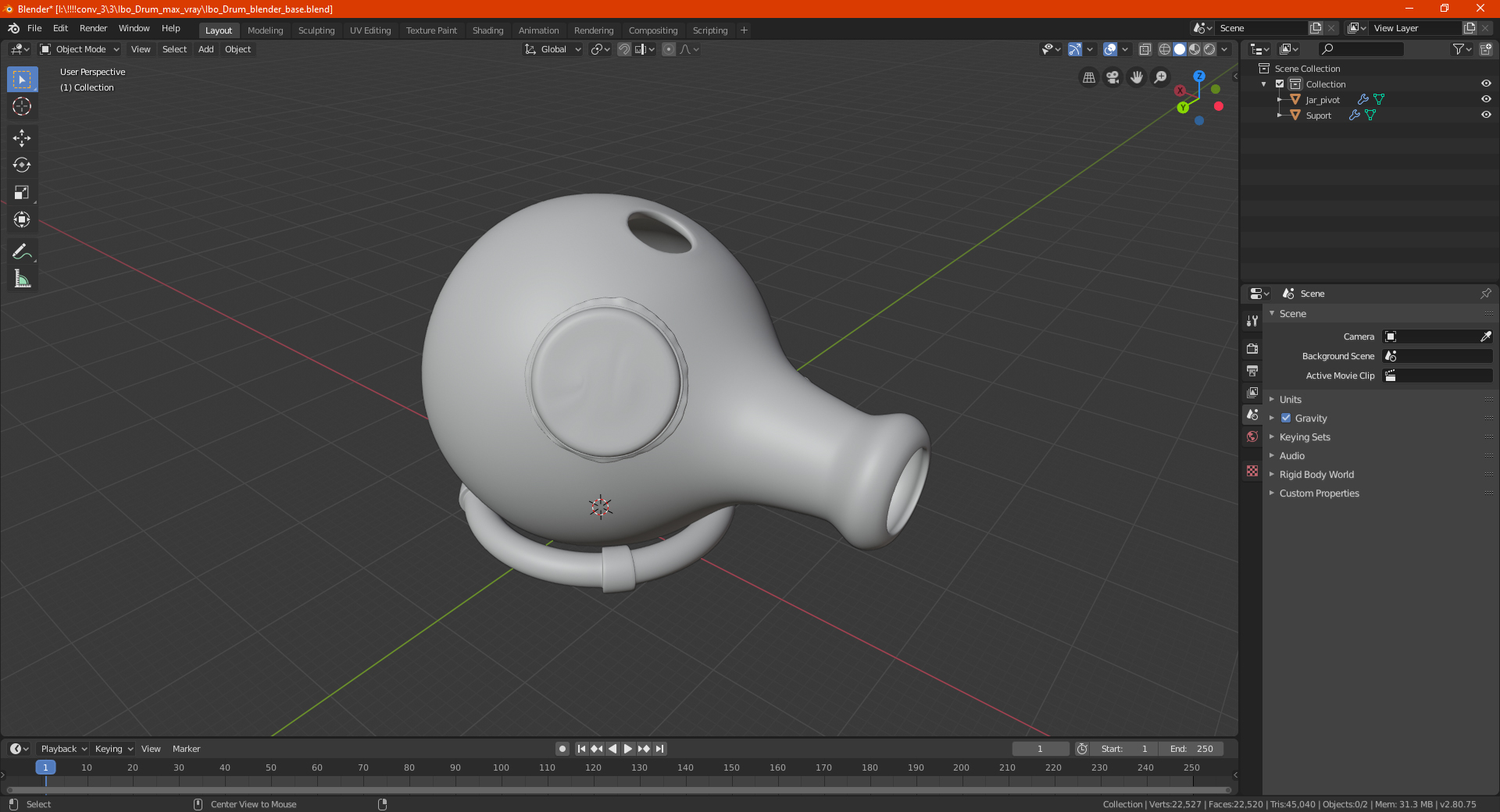Uncheck the Collection exclude checkbox

point(1280,84)
